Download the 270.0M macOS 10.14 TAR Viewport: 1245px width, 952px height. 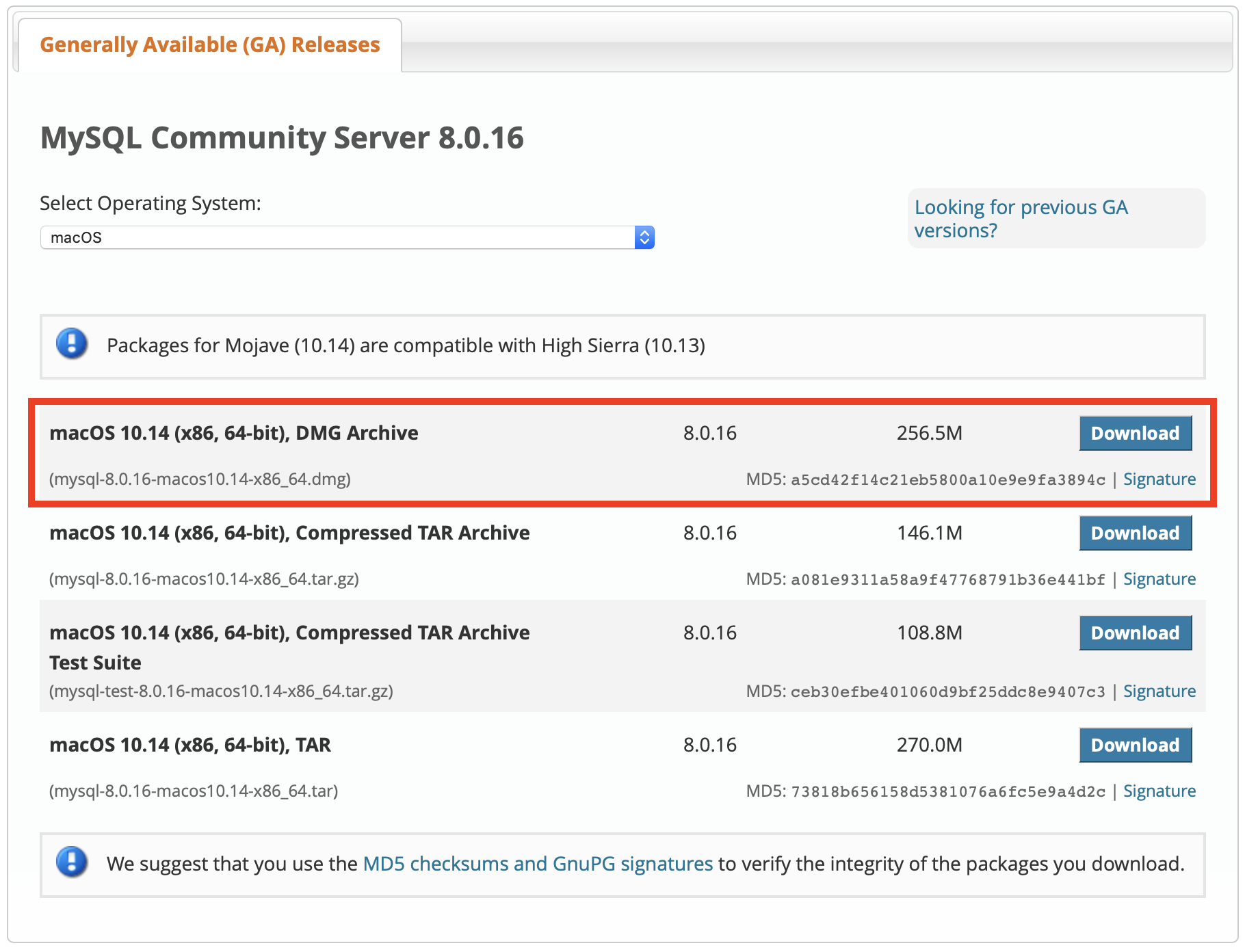pyautogui.click(x=1135, y=745)
